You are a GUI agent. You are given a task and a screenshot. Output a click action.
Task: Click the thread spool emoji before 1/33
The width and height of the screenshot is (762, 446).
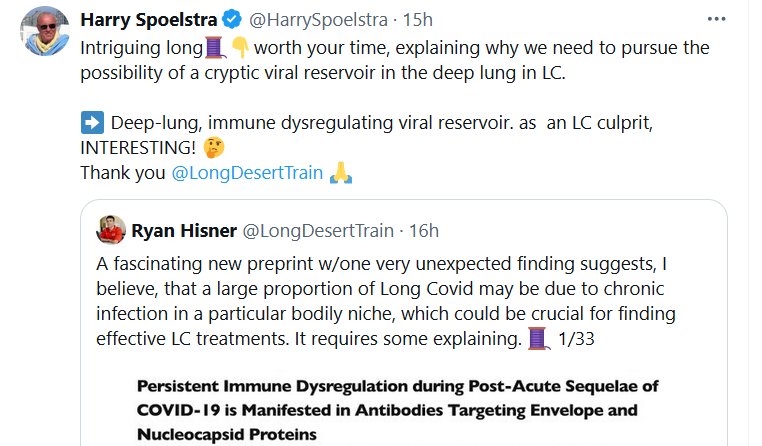pos(538,339)
